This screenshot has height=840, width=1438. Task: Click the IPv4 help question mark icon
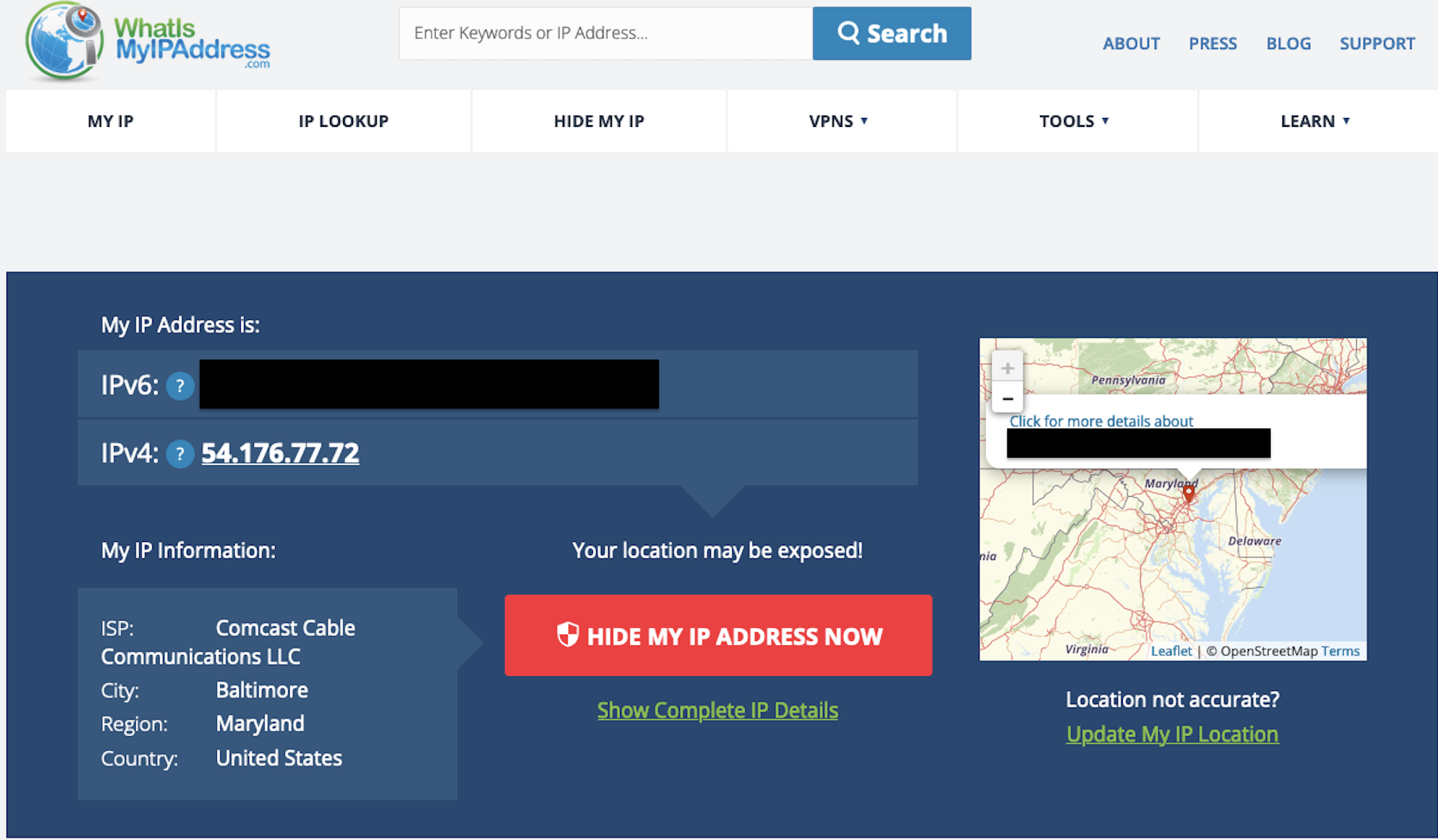coord(180,454)
